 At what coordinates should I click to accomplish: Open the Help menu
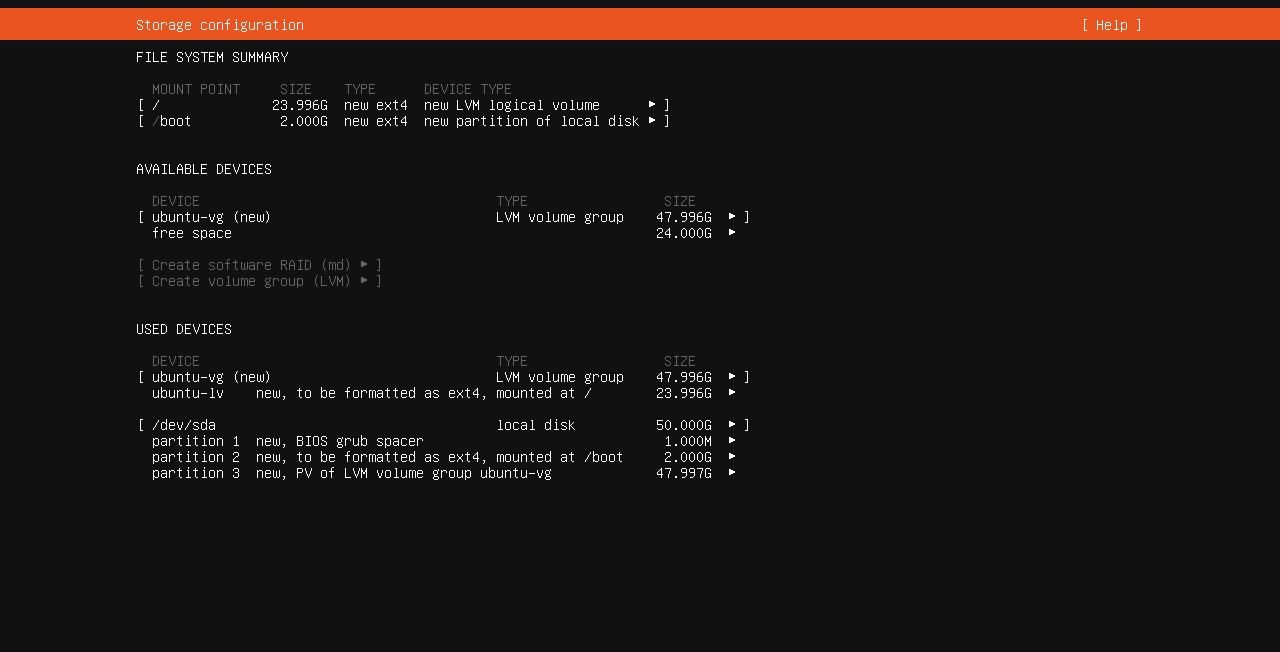point(1110,25)
